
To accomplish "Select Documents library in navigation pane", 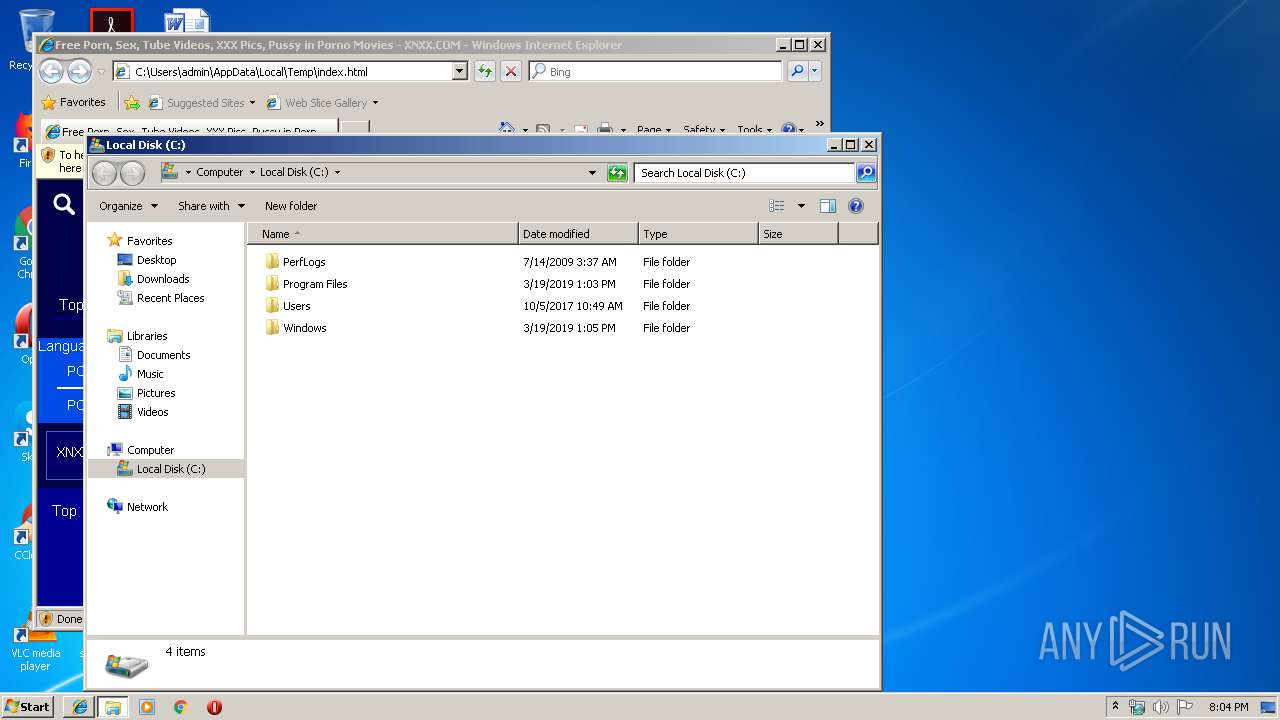I will pyautogui.click(x=163, y=355).
